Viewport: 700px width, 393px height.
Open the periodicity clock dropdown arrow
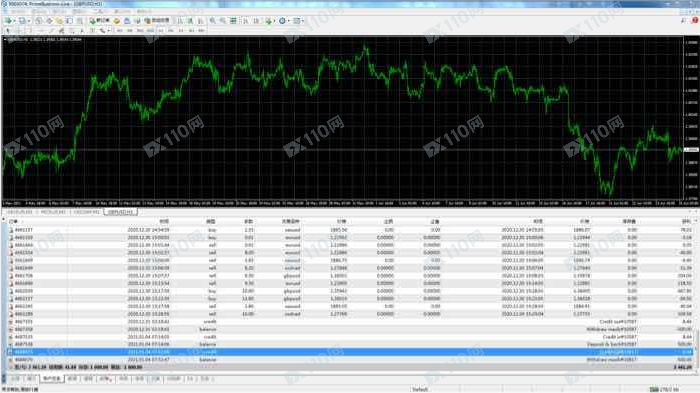[289, 21]
